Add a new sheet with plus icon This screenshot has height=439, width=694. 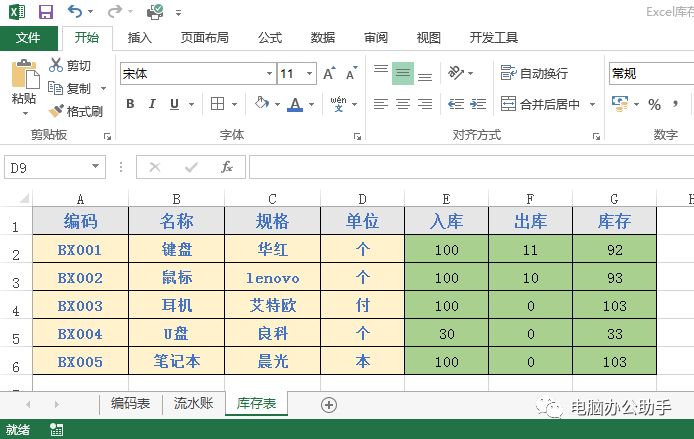point(329,404)
